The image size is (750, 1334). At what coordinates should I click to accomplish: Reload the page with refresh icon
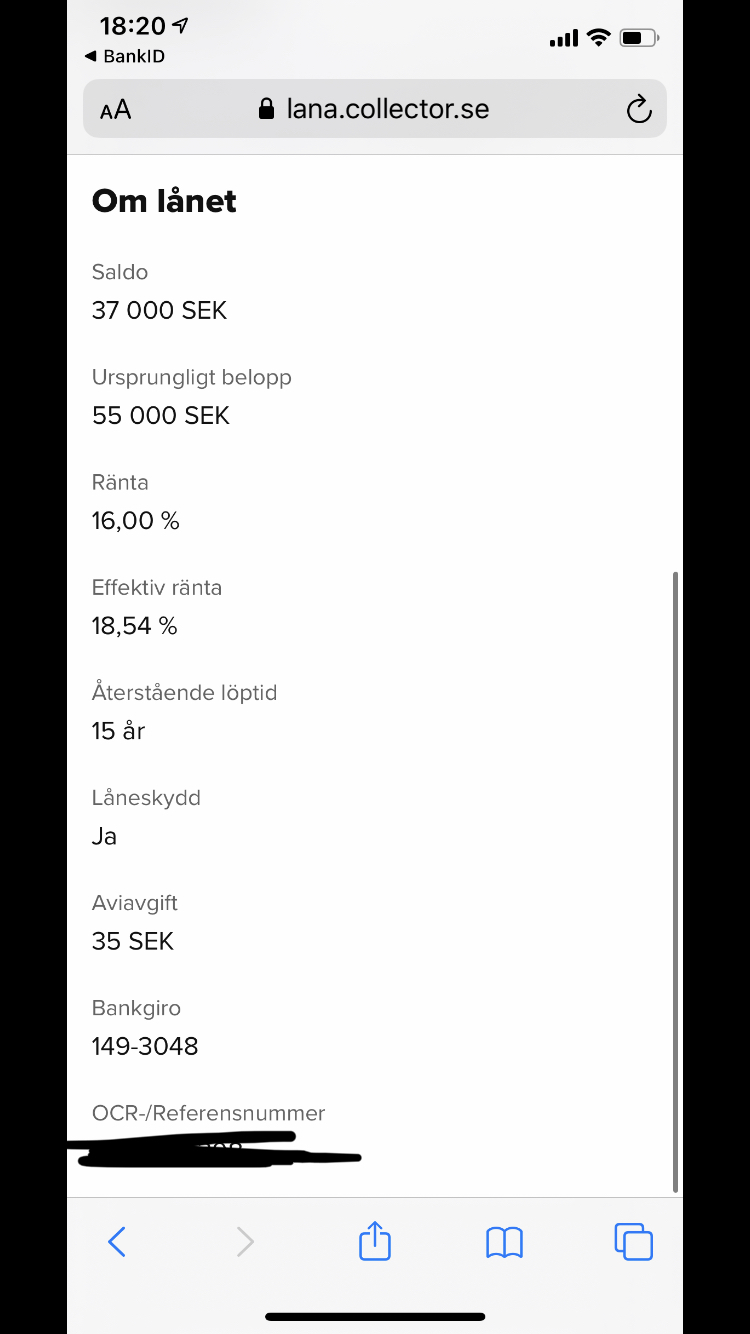(639, 109)
